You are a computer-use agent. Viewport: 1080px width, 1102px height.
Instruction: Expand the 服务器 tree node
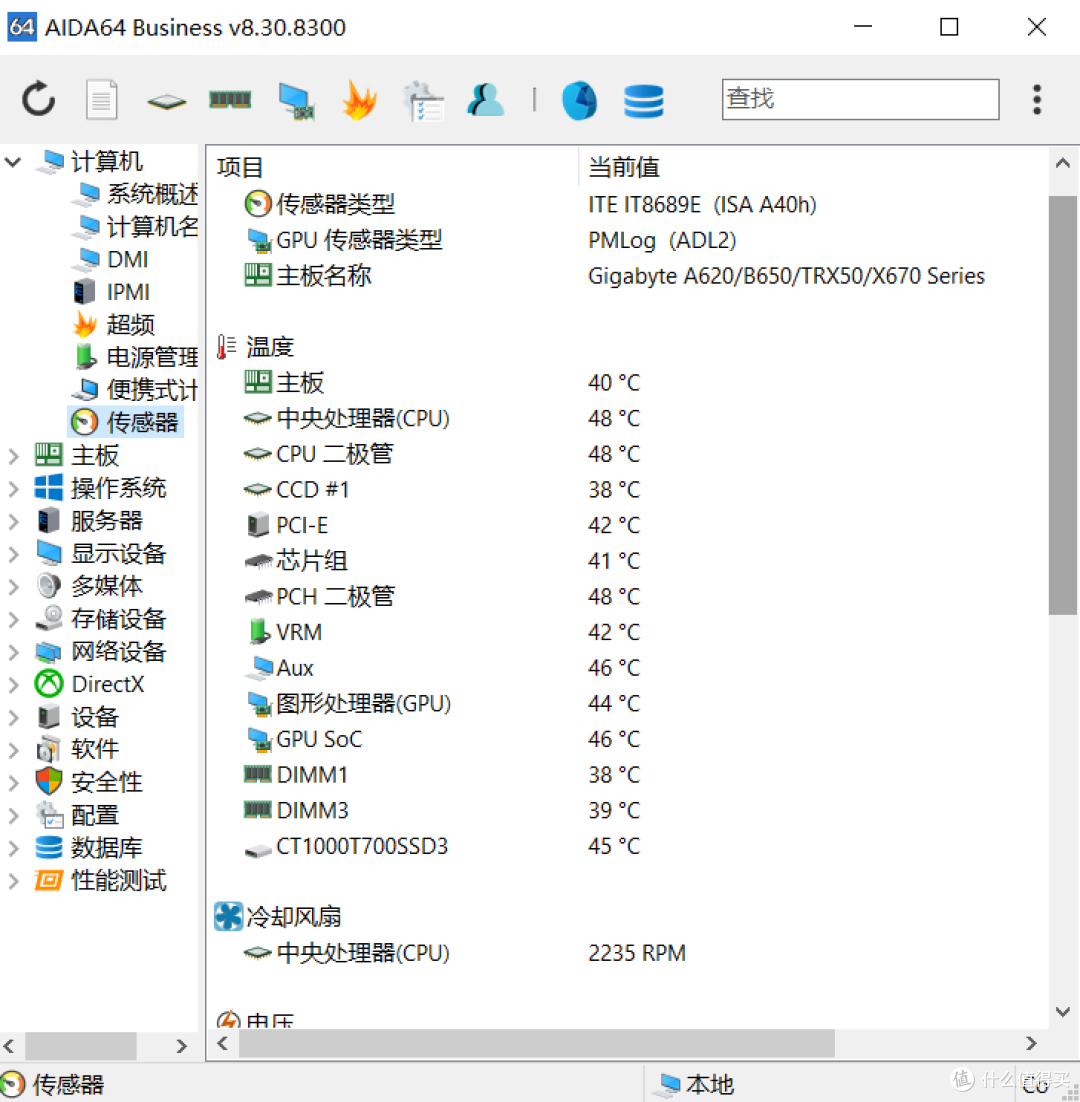(x=13, y=521)
